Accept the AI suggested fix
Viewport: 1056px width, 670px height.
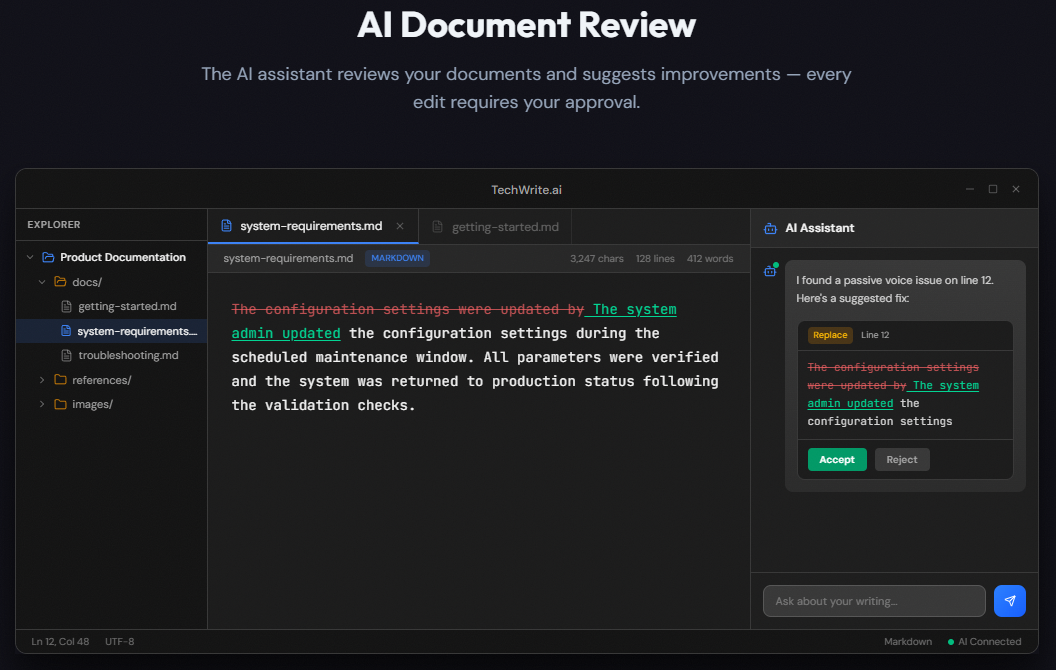tap(837, 459)
